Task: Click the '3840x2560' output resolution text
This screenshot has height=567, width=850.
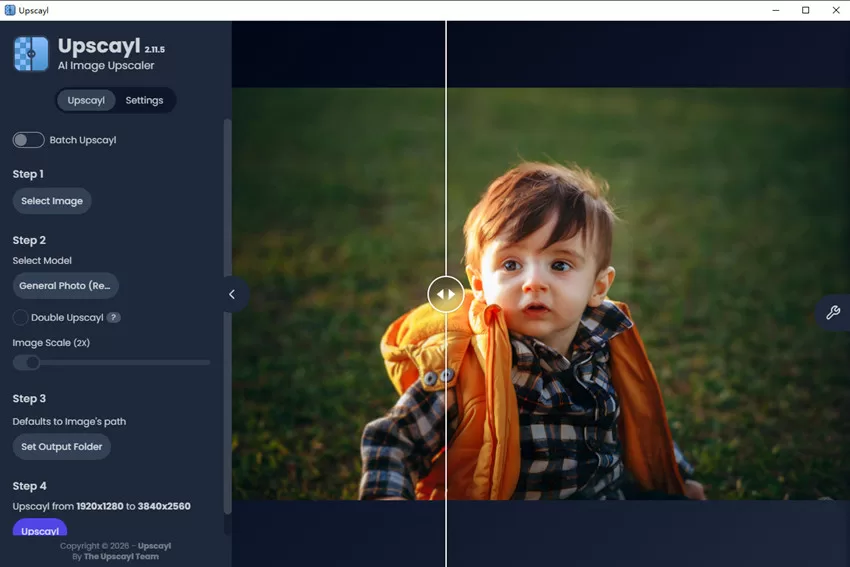Action: point(164,506)
